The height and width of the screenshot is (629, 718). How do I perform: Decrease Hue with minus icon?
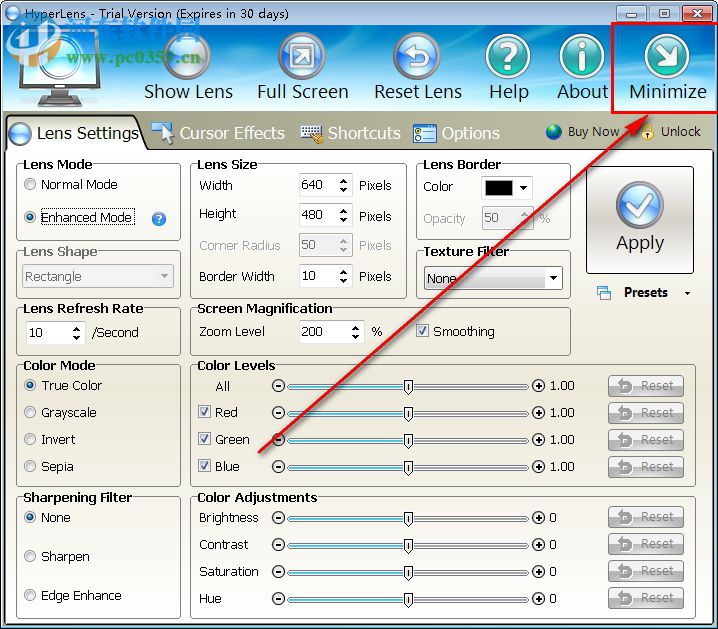278,599
